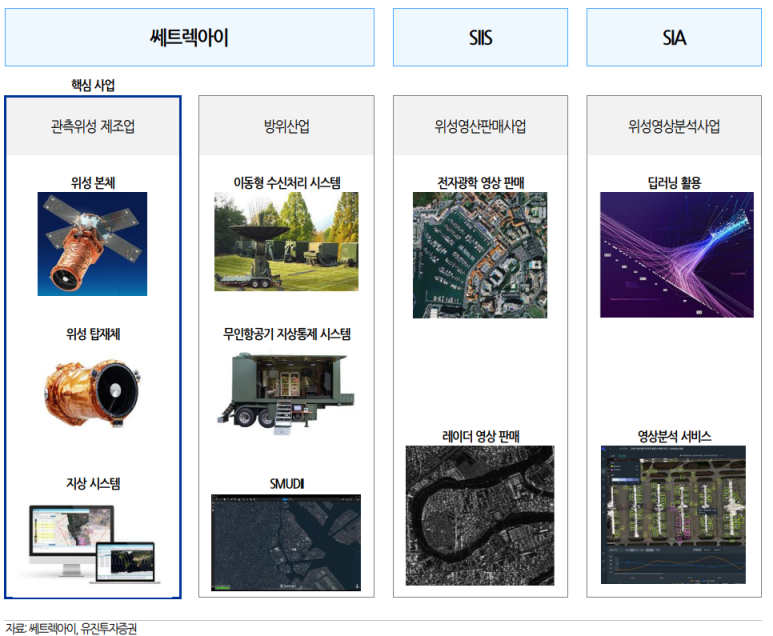Click the 위성영상판매사업 column header

coord(480,126)
